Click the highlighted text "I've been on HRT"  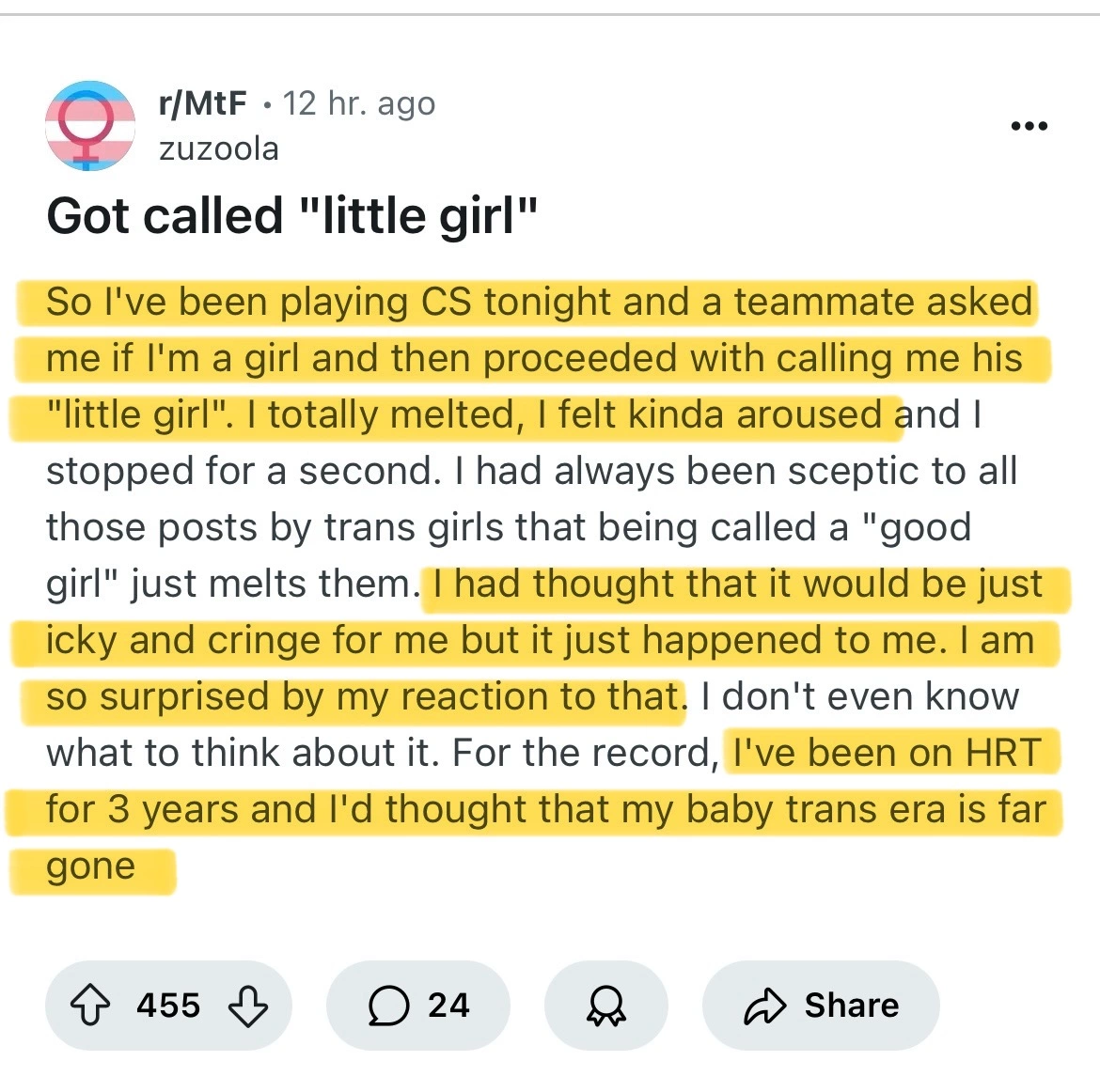click(x=888, y=753)
